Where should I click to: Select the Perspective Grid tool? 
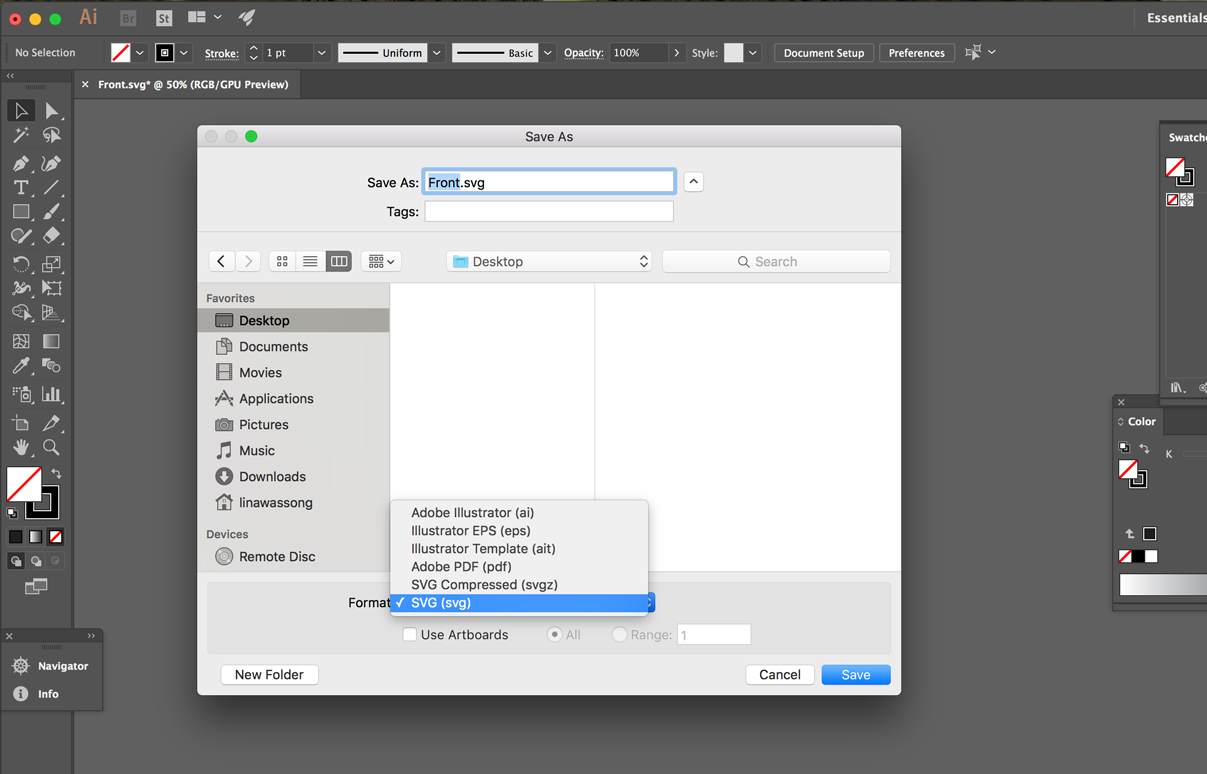coord(51,313)
